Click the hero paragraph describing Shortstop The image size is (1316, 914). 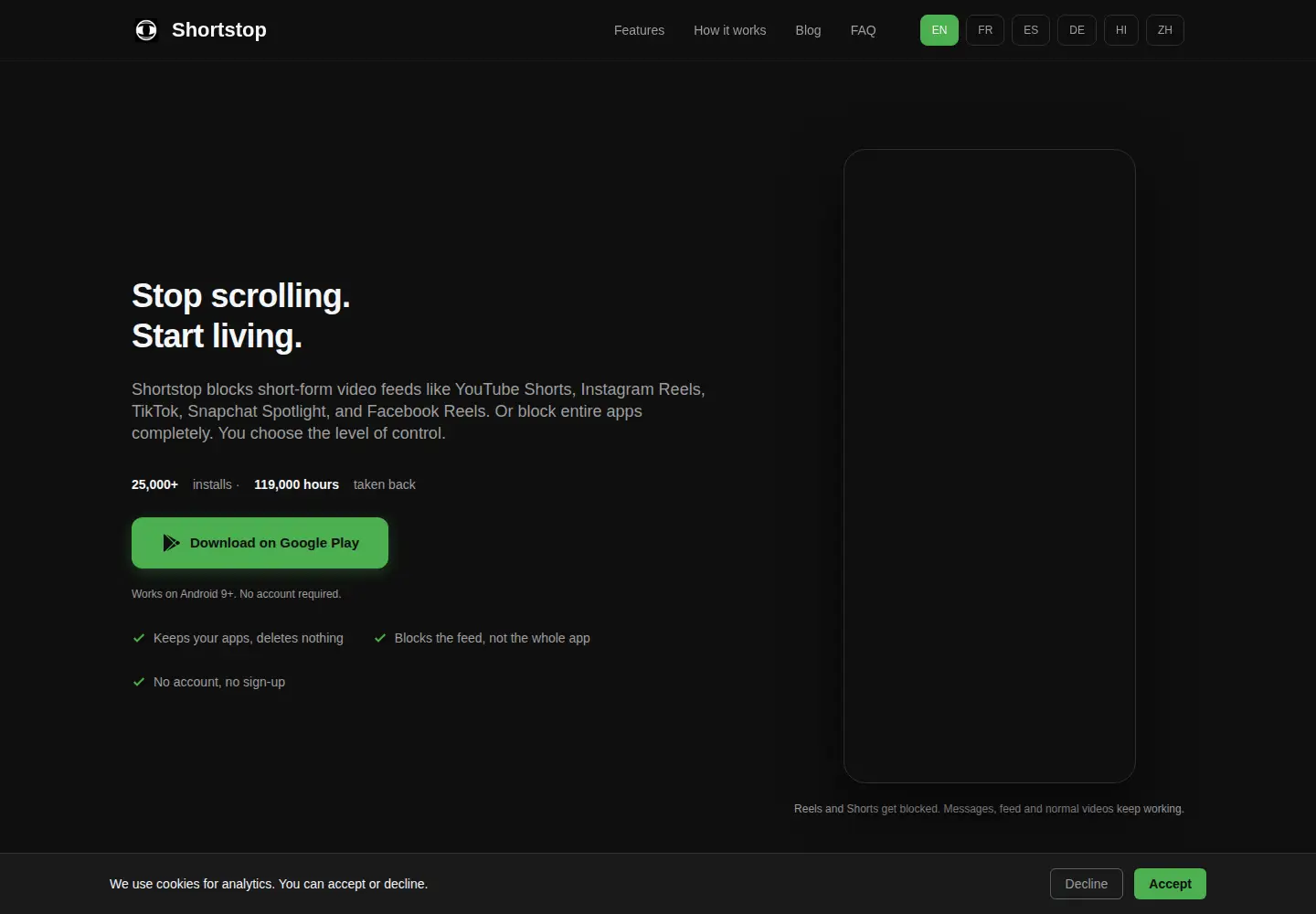tap(419, 411)
